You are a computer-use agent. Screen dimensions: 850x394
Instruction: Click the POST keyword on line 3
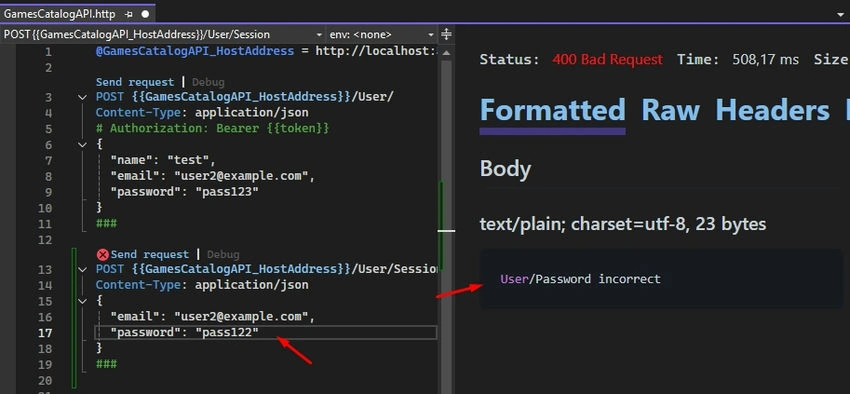pos(110,97)
